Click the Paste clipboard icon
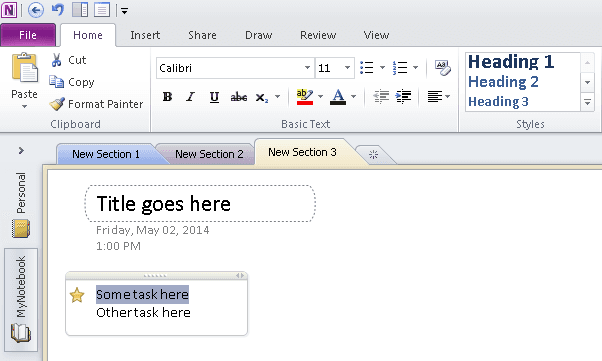Image resolution: width=602 pixels, height=361 pixels. [25, 68]
